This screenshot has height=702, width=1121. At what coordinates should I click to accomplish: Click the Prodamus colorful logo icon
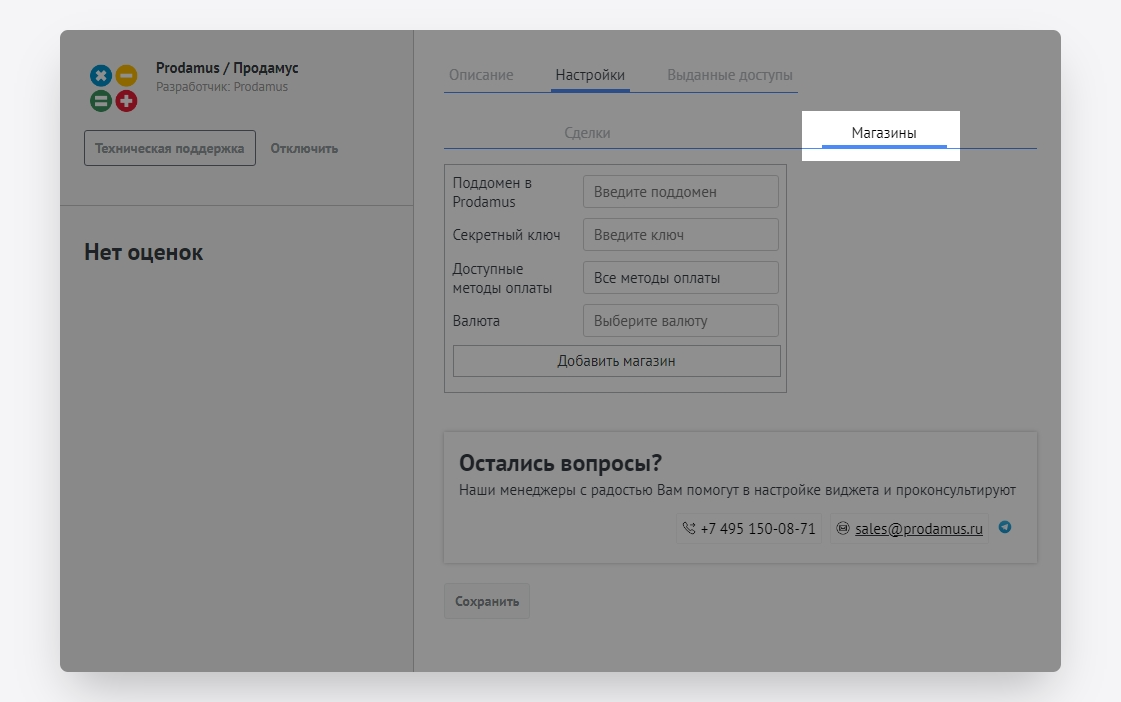(114, 88)
